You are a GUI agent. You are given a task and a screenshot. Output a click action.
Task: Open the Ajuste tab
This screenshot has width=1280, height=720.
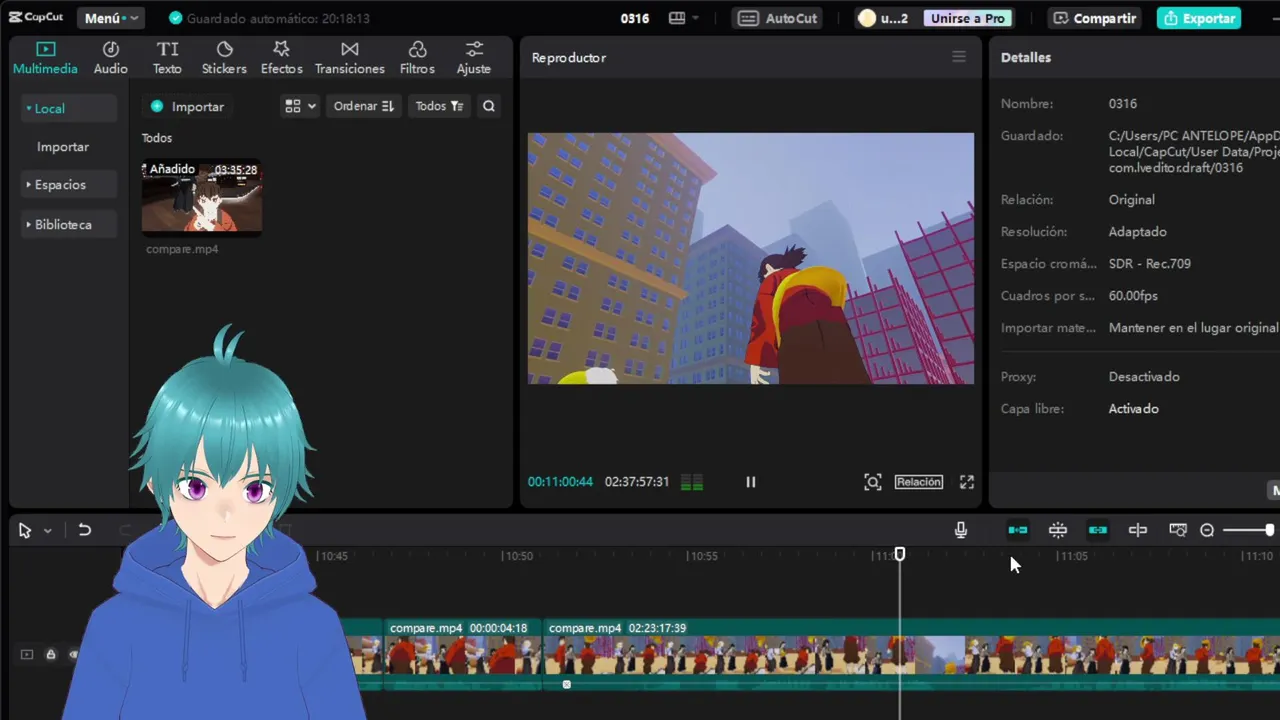pyautogui.click(x=473, y=58)
